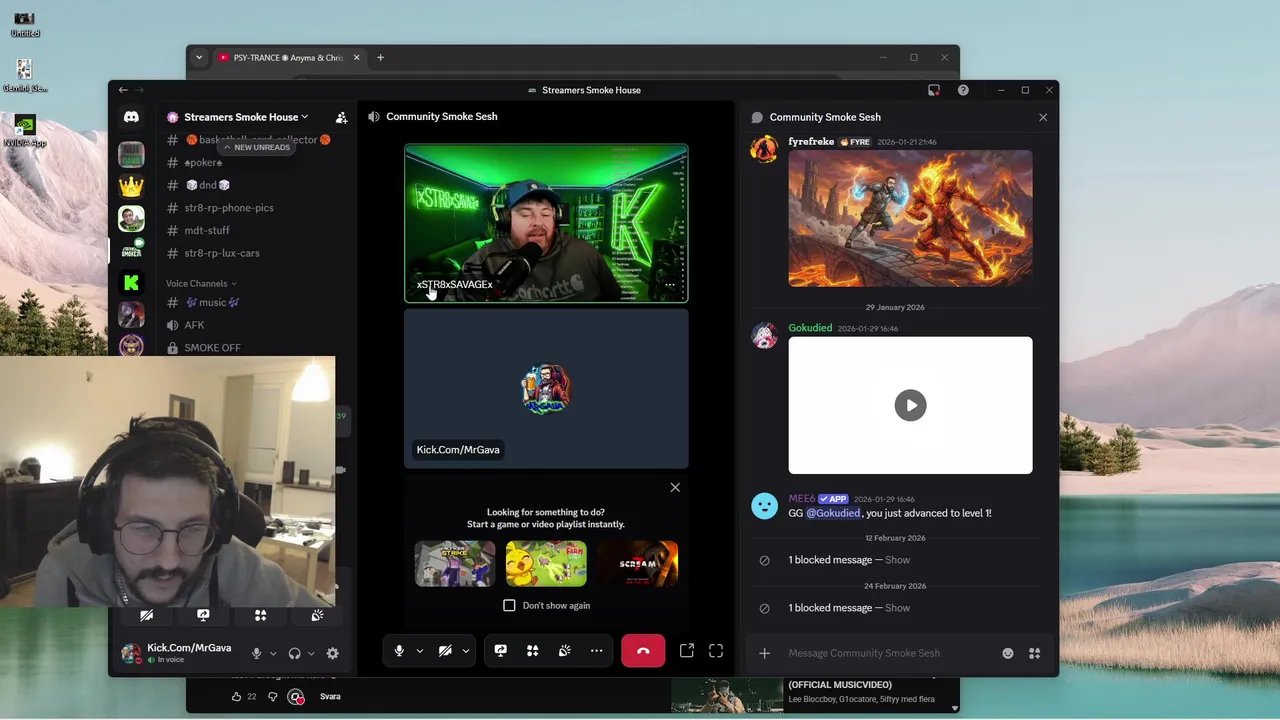Close the Community Smoke Sesh chat panel
Image resolution: width=1280 pixels, height=720 pixels.
1043,117
